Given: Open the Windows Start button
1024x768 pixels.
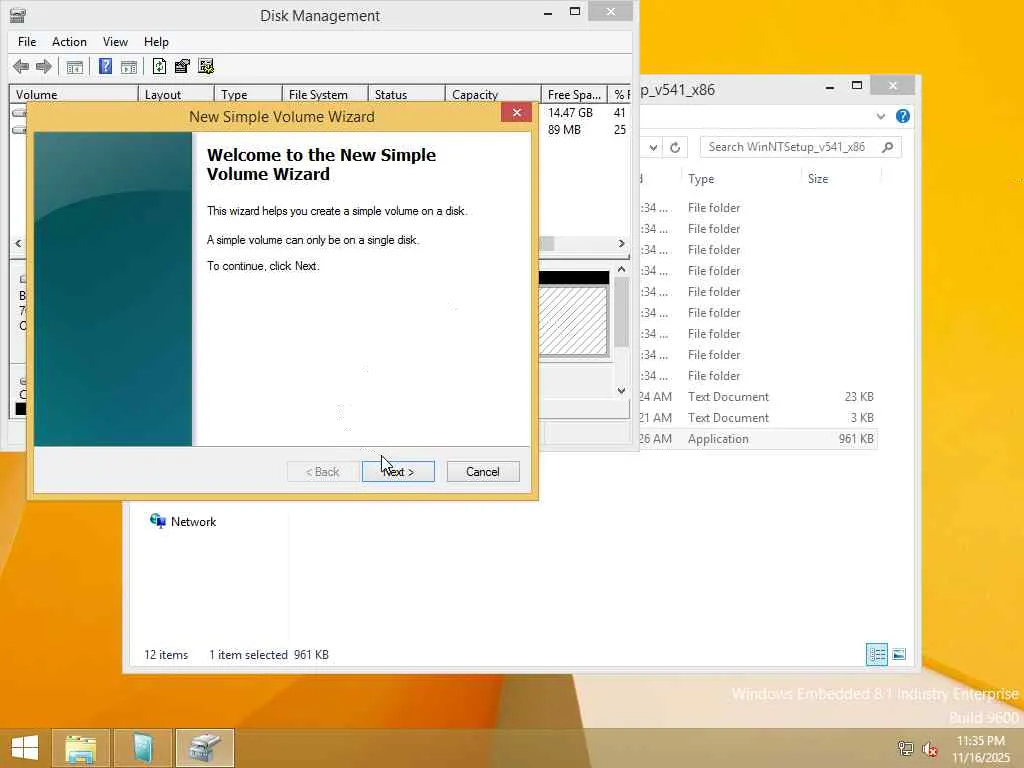Looking at the screenshot, I should (25, 748).
